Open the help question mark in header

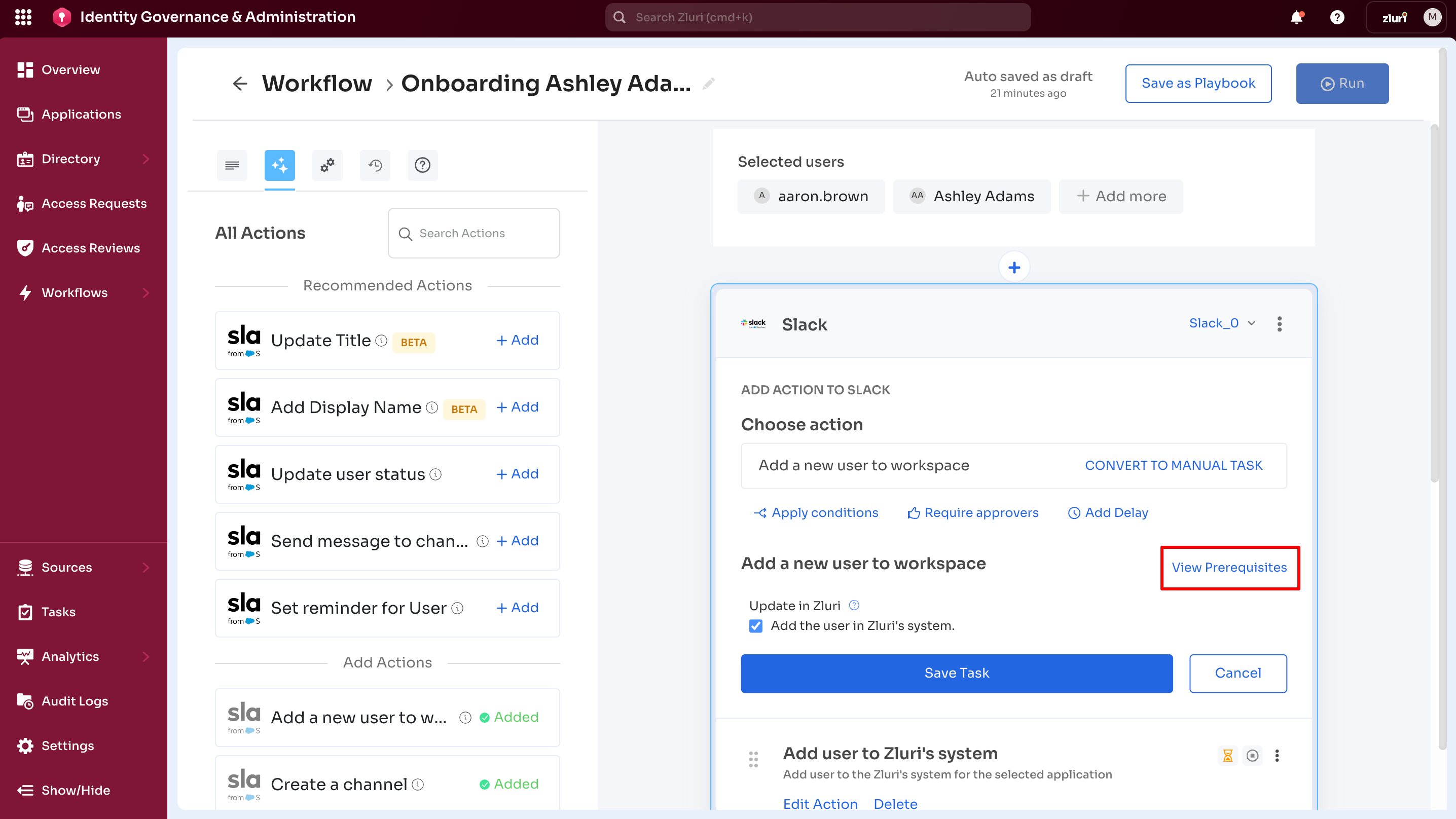[1337, 17]
